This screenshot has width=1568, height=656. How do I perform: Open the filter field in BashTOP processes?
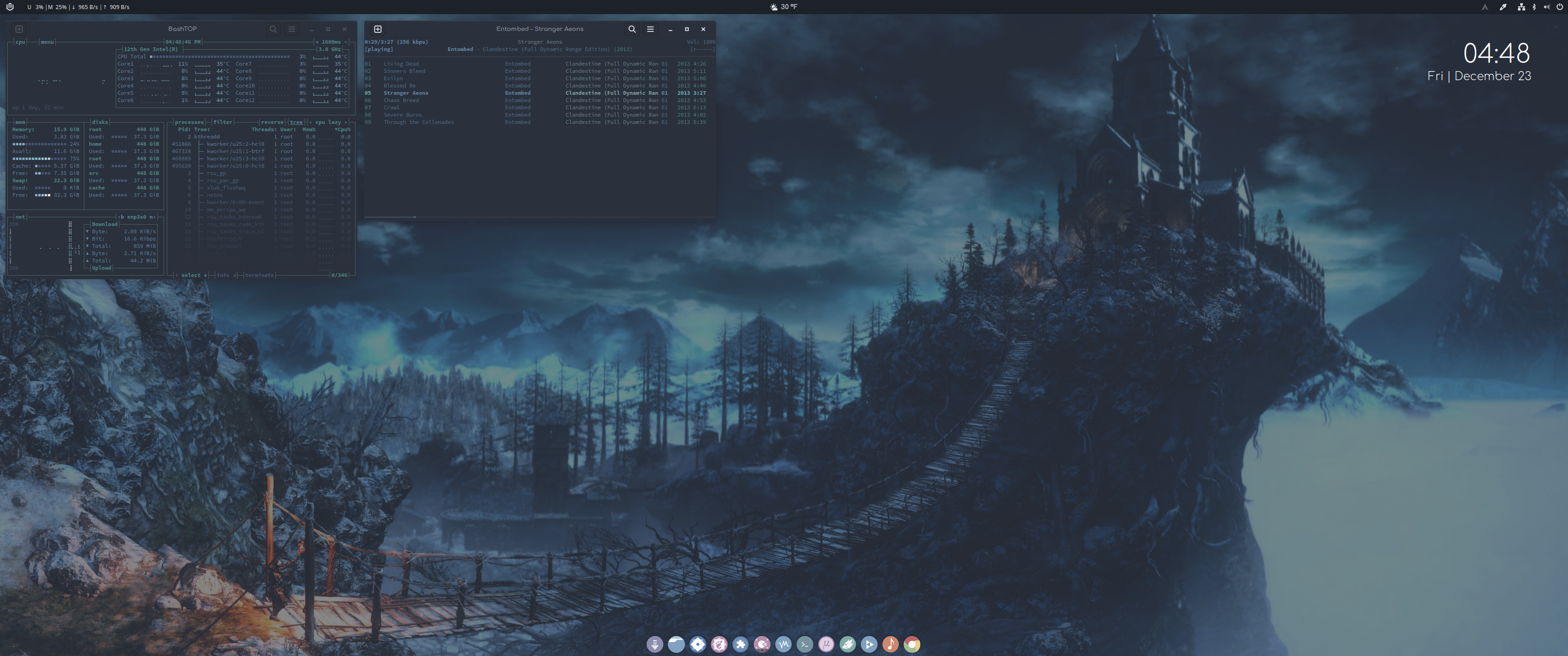(x=223, y=122)
